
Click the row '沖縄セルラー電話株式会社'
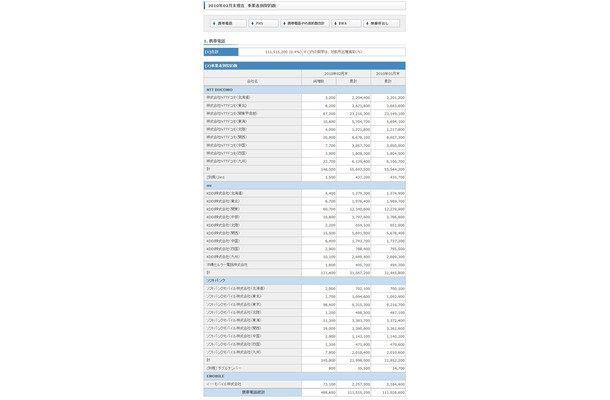pos(305,265)
